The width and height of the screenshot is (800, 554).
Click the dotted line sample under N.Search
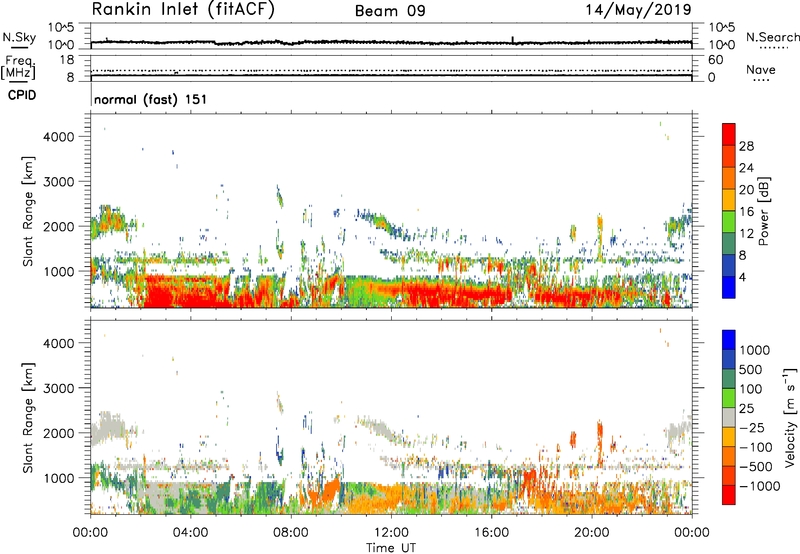pyautogui.click(x=774, y=48)
